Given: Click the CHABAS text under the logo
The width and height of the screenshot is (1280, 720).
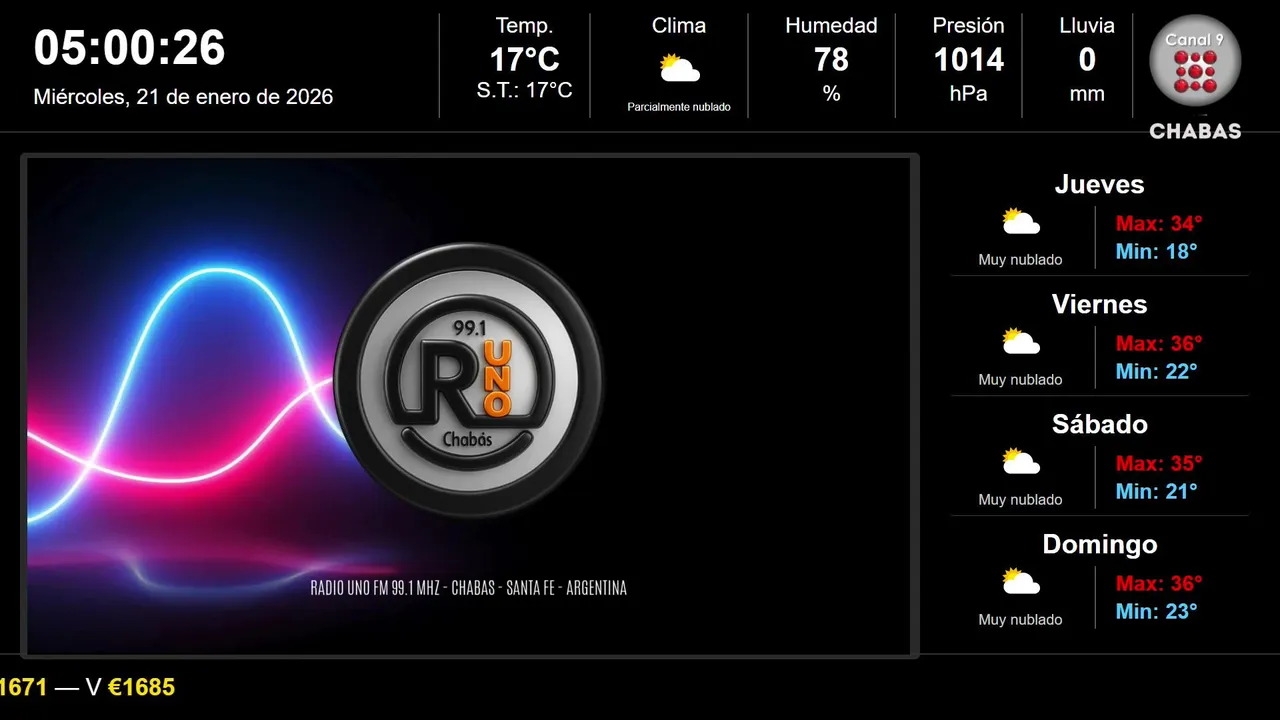Looking at the screenshot, I should (1195, 131).
